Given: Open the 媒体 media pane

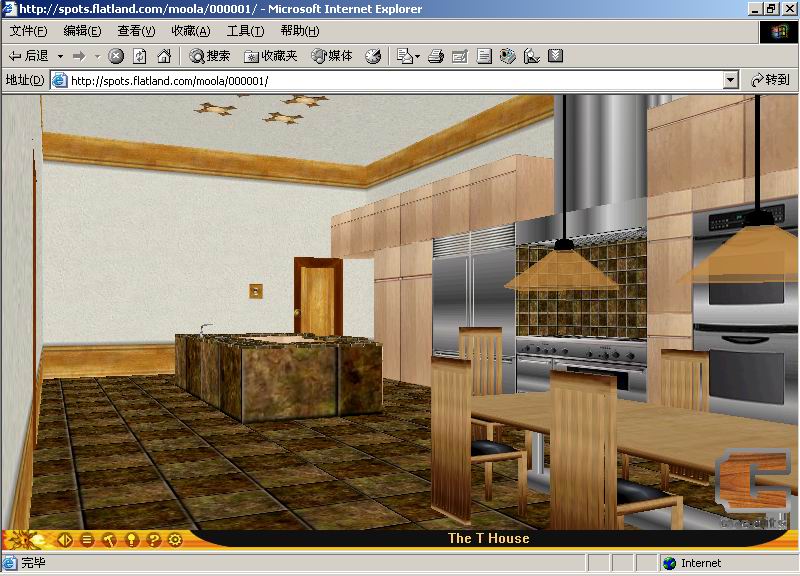Looking at the screenshot, I should (x=332, y=56).
